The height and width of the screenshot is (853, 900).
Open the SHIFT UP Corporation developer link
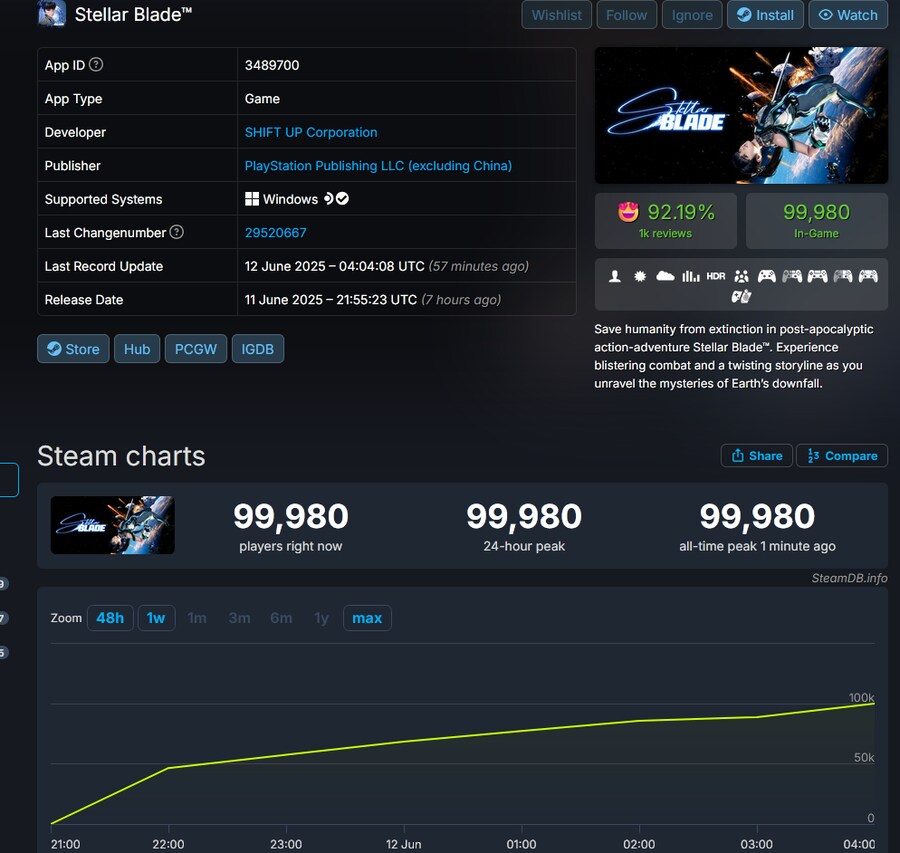[x=311, y=132]
